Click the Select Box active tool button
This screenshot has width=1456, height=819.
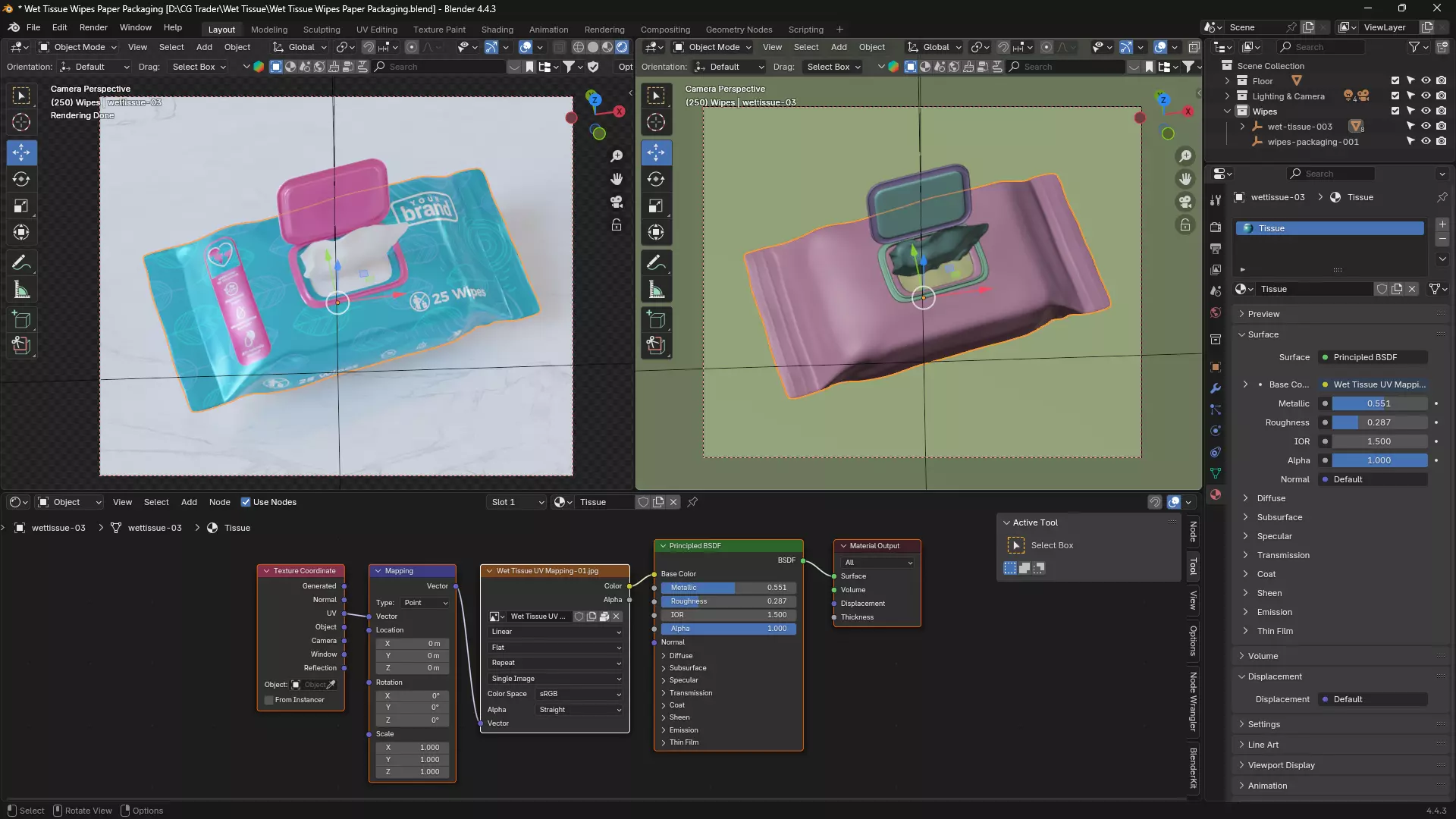click(1016, 545)
